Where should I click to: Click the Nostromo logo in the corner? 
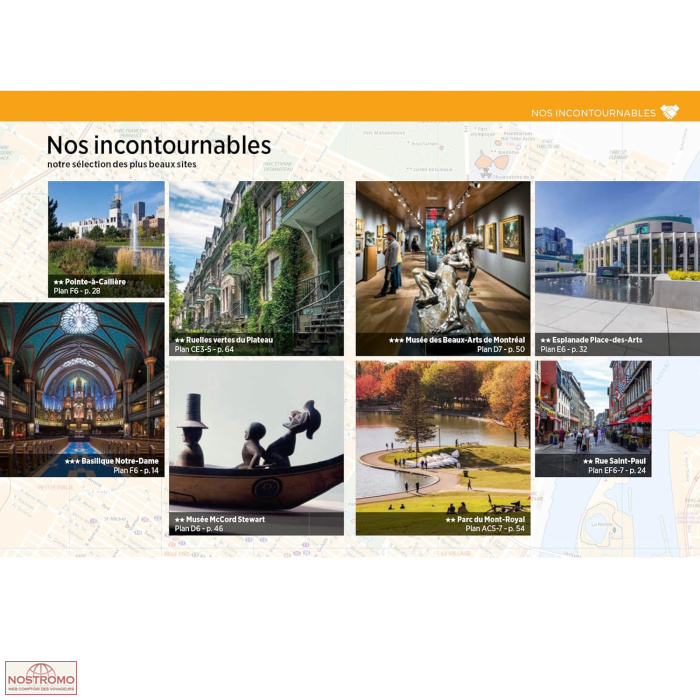click(x=41, y=678)
